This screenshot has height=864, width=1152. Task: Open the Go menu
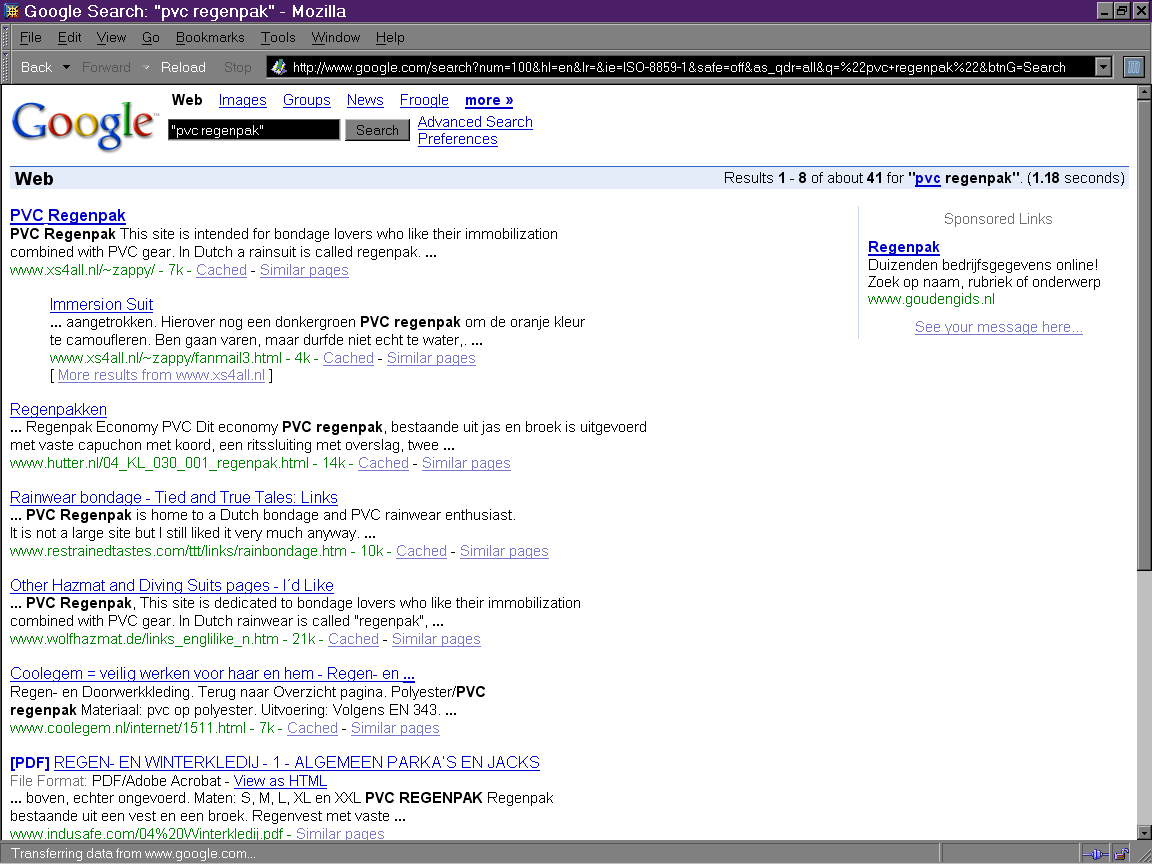point(151,37)
